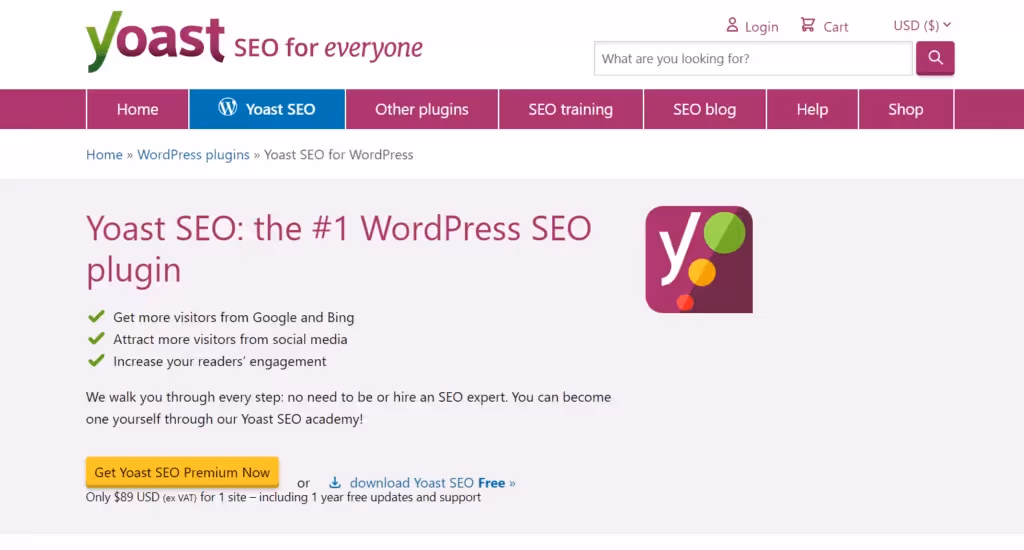This screenshot has width=1024, height=550.
Task: Click green checkmark beside Google and Bing
Action: click(x=96, y=317)
